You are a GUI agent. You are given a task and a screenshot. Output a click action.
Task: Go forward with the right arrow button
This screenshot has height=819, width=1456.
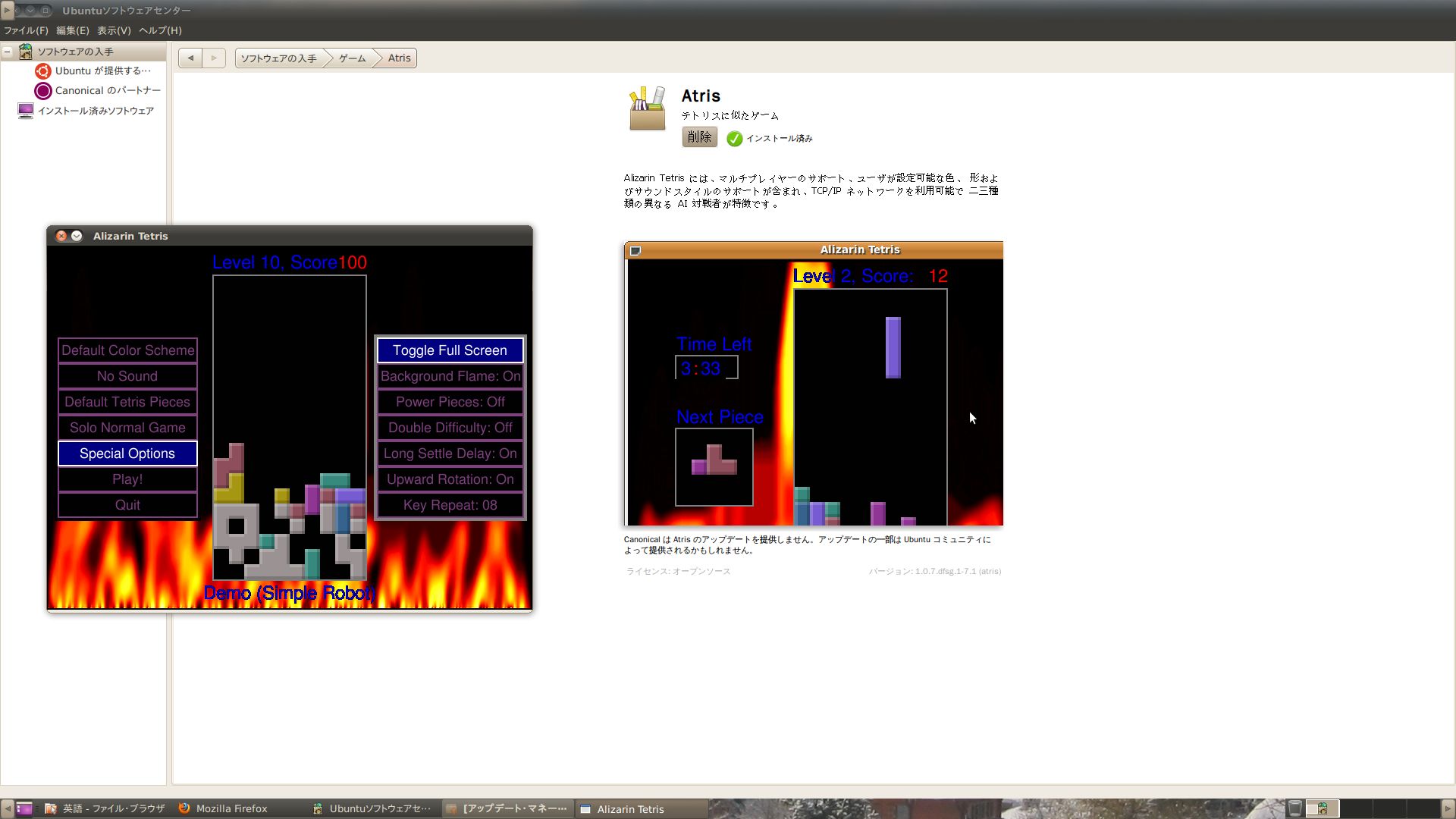(x=214, y=58)
